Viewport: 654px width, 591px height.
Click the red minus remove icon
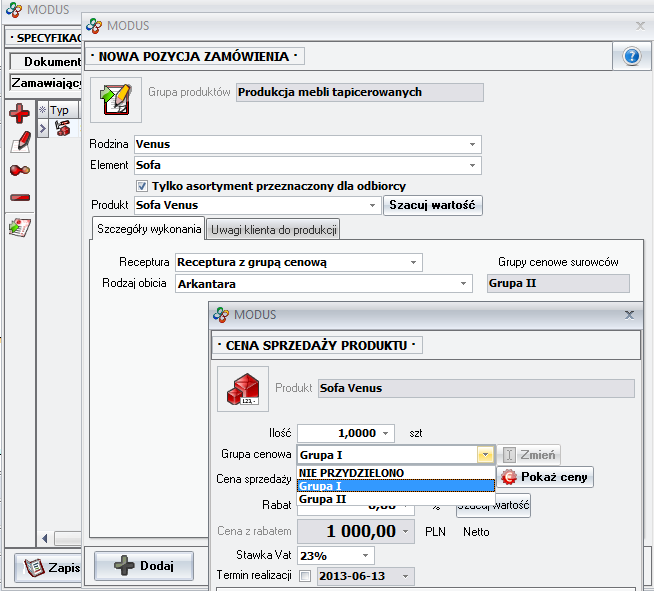[19, 197]
